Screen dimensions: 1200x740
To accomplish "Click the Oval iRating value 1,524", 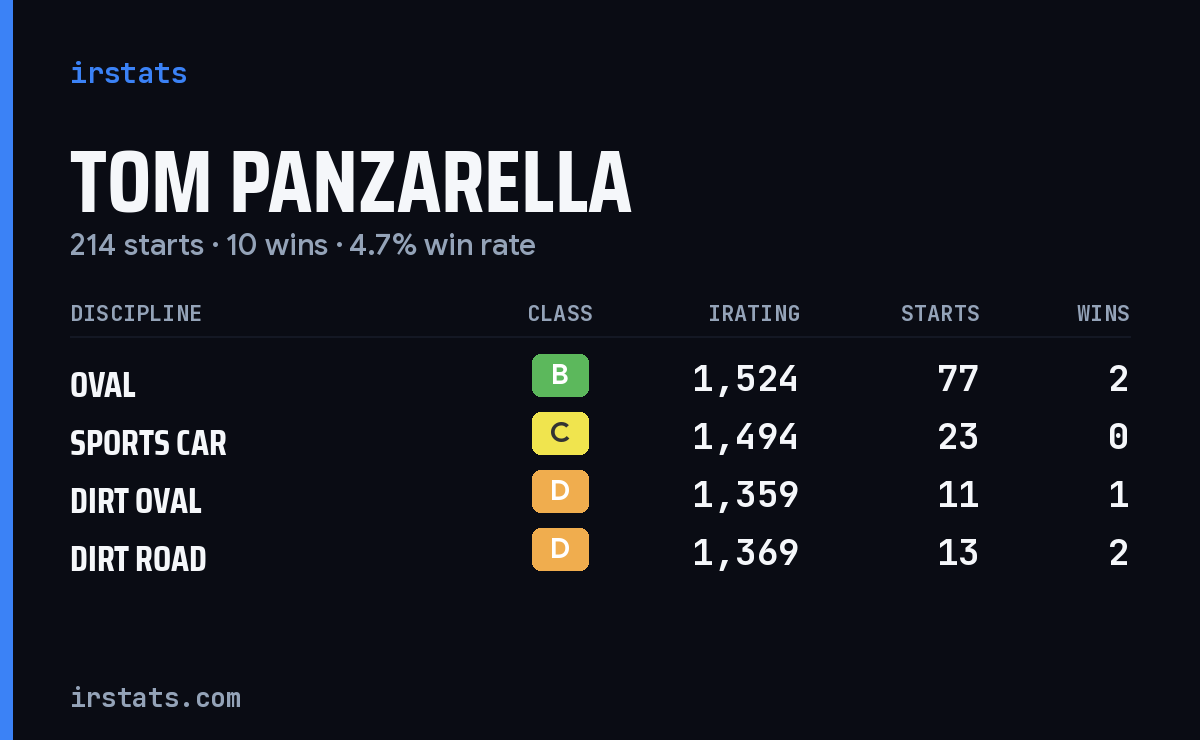I will [746, 379].
